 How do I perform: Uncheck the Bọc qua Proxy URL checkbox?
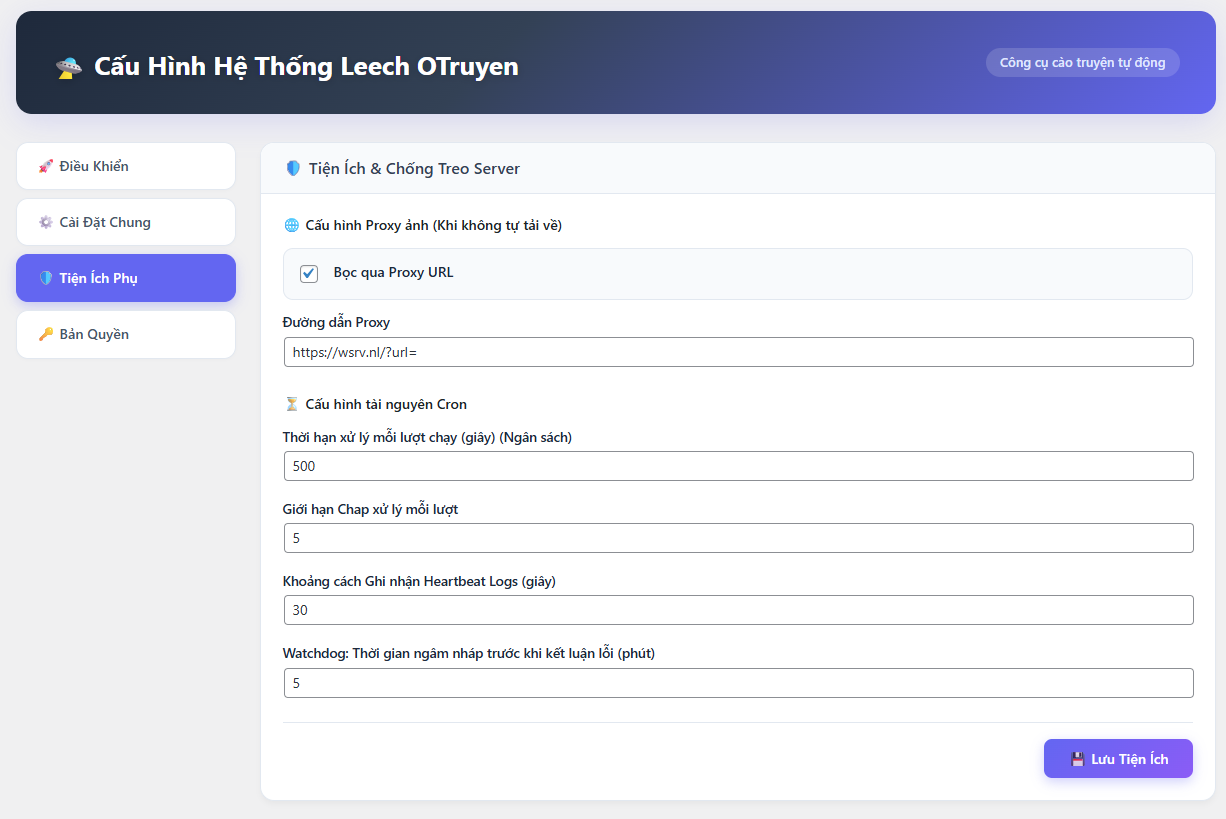pos(309,274)
